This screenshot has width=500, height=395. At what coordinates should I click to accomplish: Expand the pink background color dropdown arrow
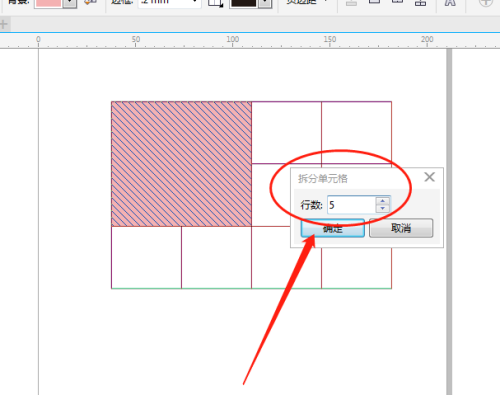click(x=70, y=3)
